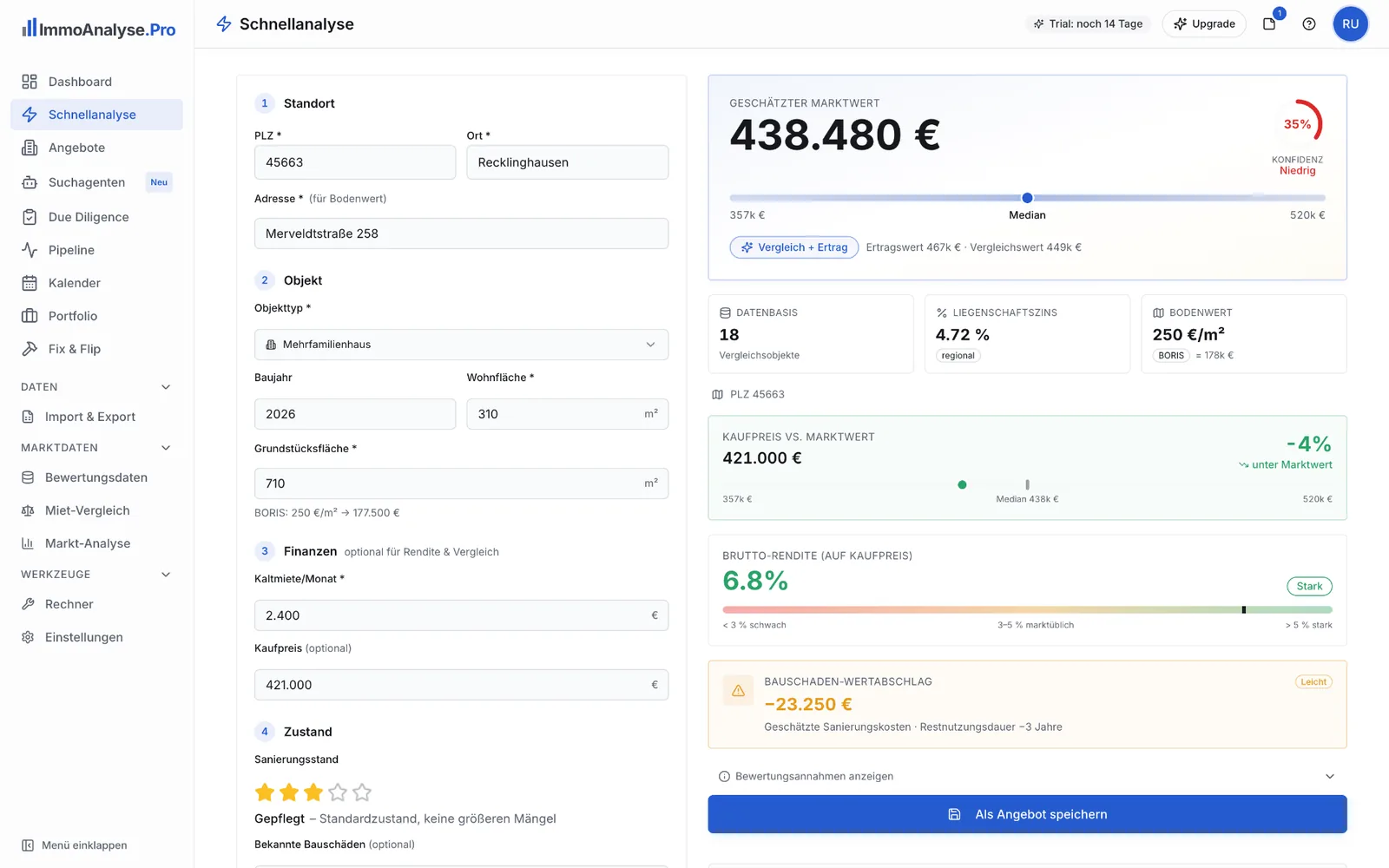Viewport: 1389px width, 868px height.
Task: Click the Einstellungen gear icon
Action: pyautogui.click(x=28, y=637)
